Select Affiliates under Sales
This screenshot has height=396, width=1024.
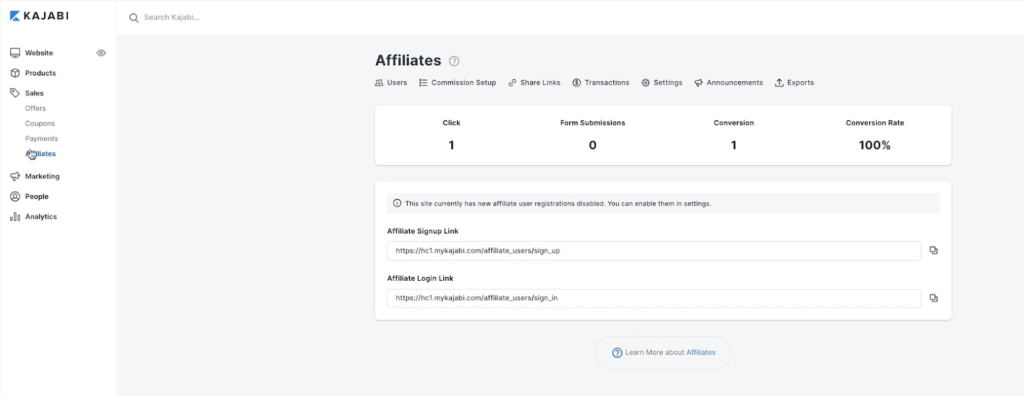[40, 154]
